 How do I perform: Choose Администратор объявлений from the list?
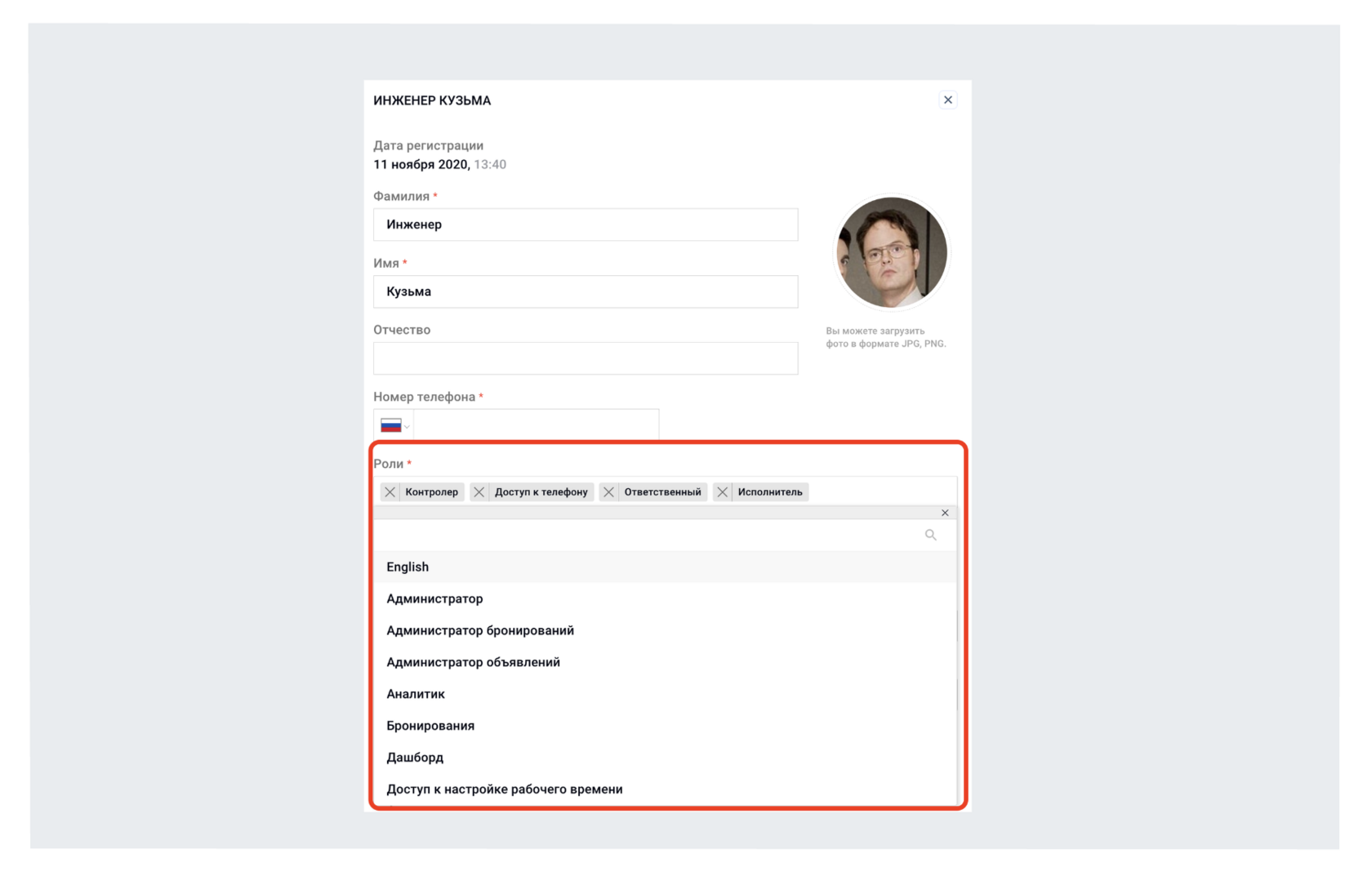pos(665,662)
